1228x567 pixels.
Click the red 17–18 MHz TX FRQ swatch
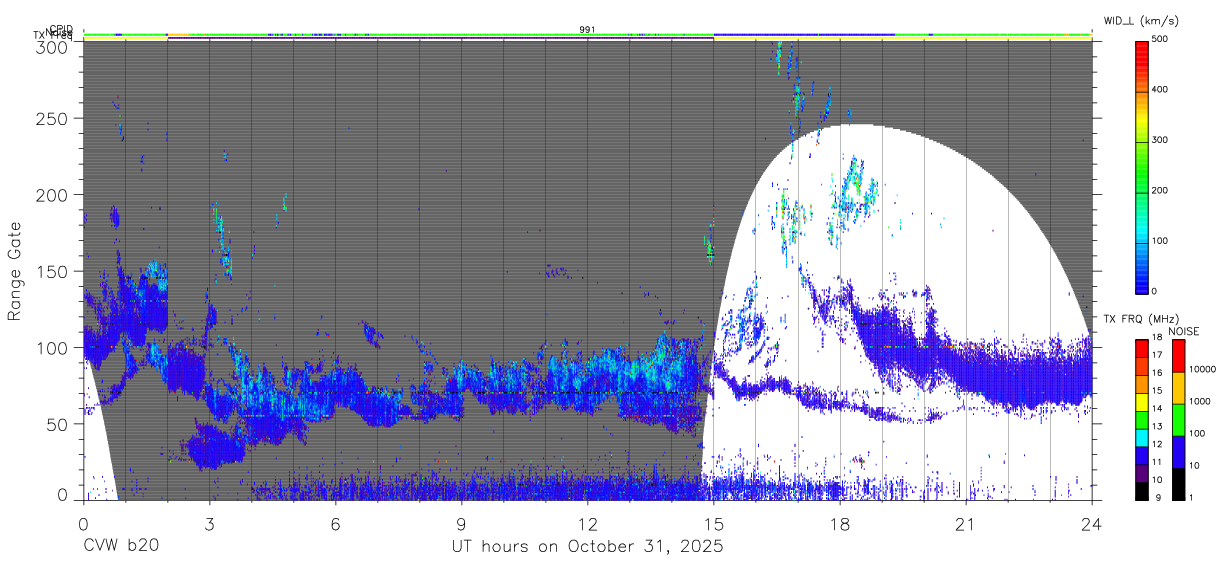tap(1142, 348)
